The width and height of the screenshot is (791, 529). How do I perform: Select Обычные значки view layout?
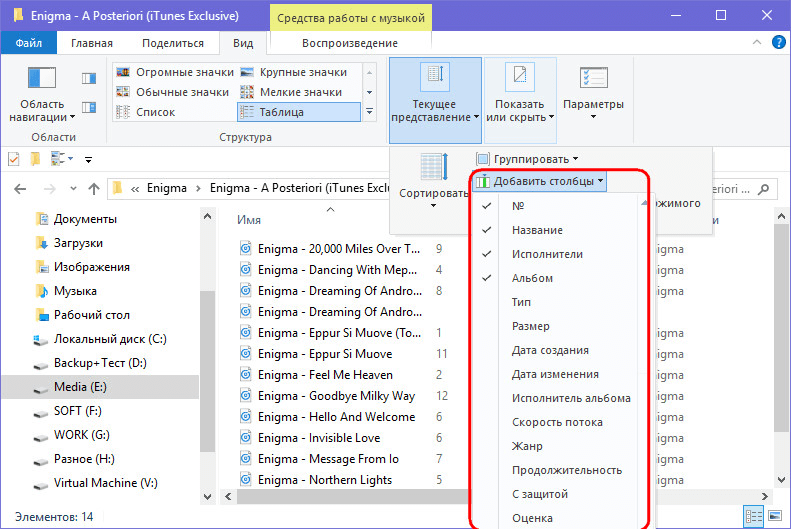[x=173, y=92]
